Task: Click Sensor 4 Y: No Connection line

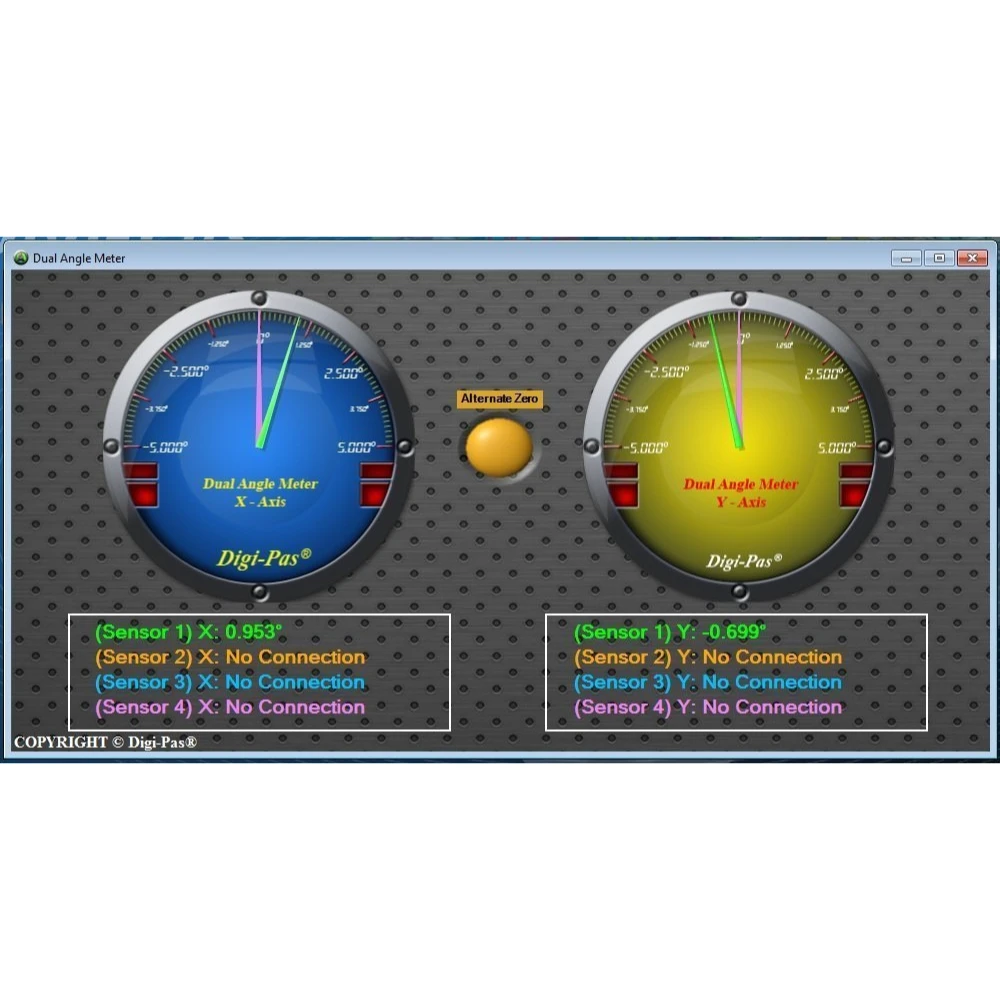Action: [708, 707]
